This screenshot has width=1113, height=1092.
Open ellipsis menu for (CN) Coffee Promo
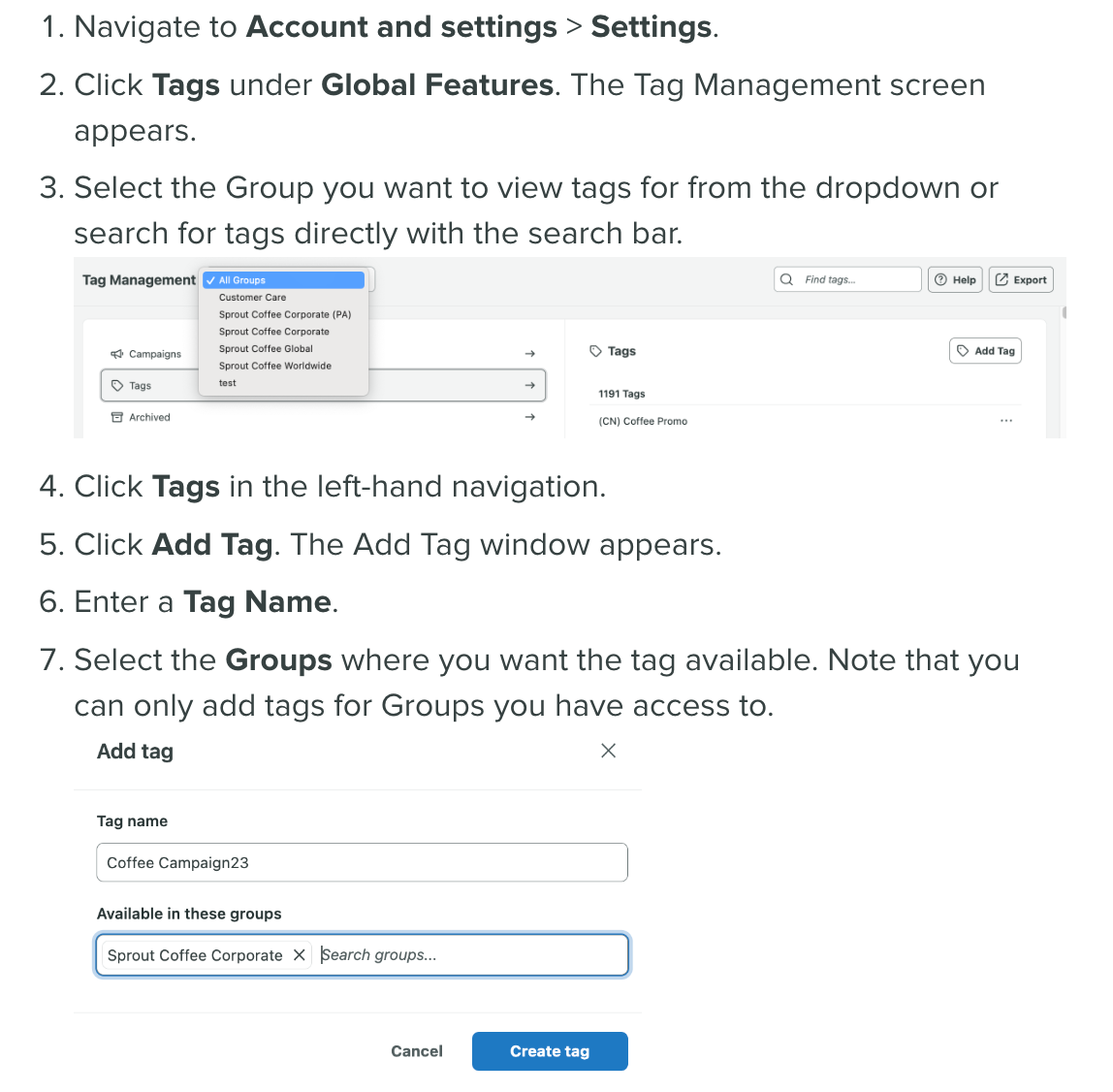1005,421
